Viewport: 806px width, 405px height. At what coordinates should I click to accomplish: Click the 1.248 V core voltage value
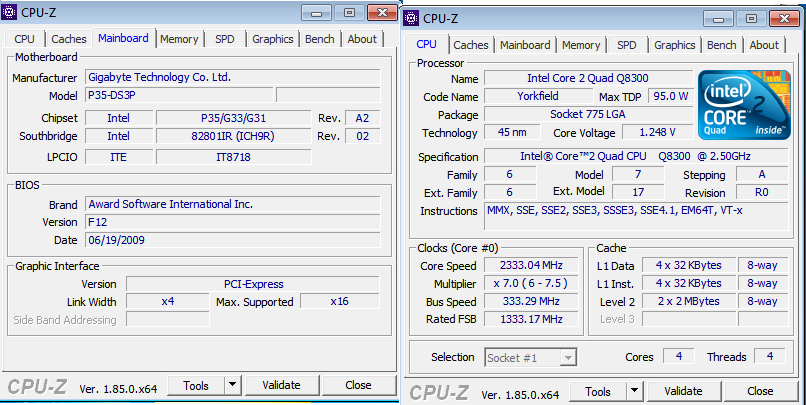[657, 132]
